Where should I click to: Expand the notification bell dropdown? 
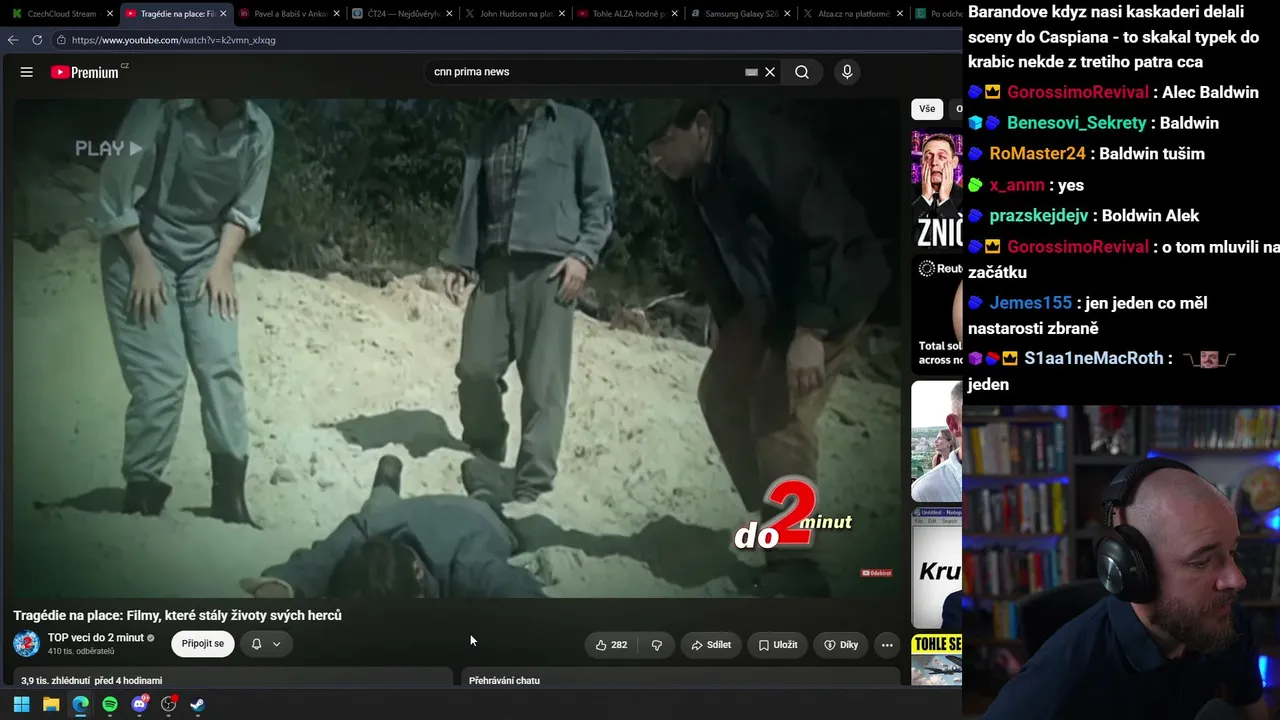coord(266,644)
